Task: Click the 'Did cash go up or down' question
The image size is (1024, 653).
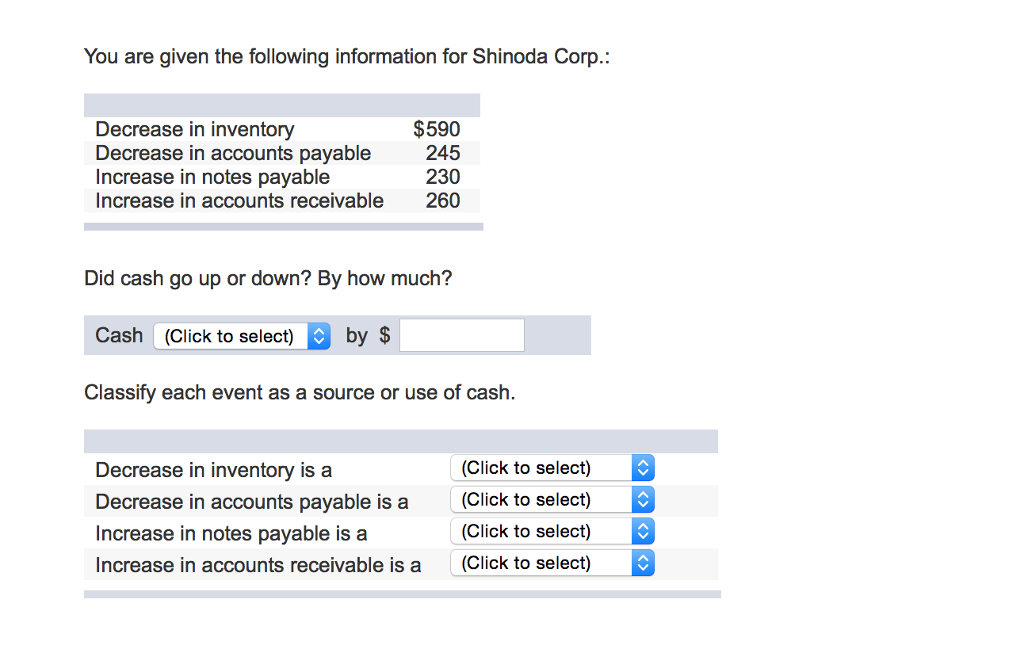Action: coord(268,278)
